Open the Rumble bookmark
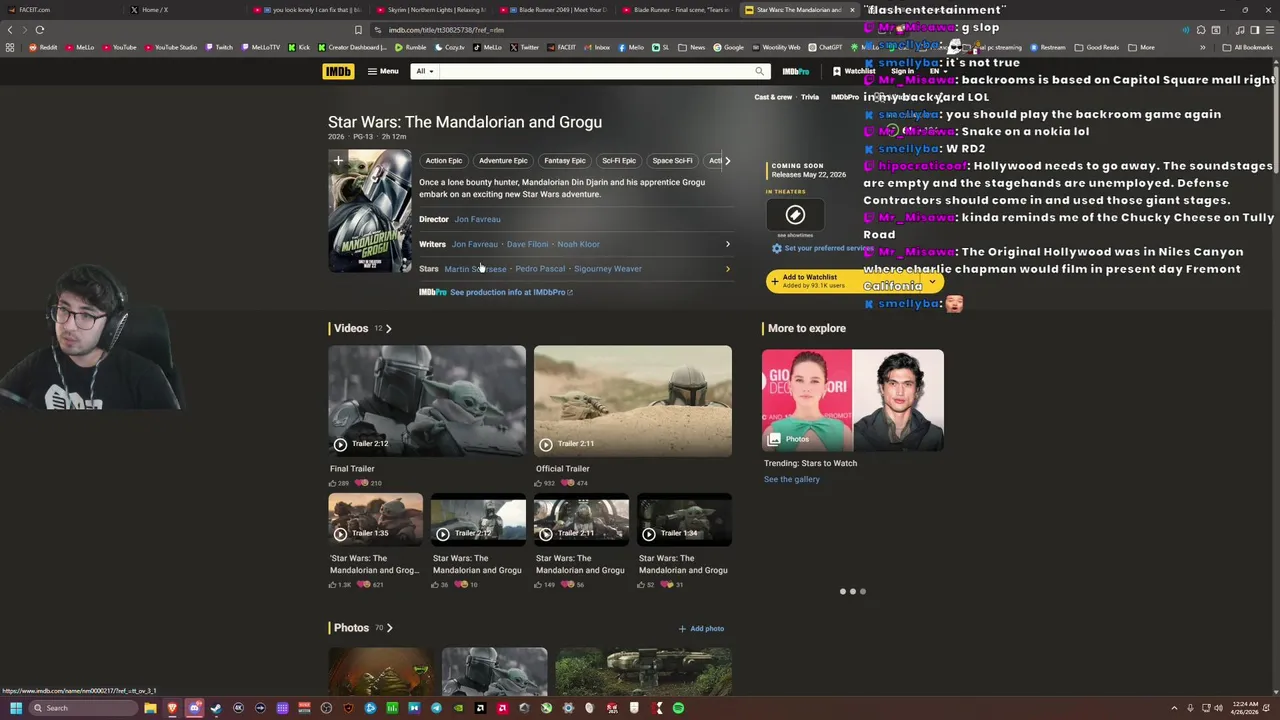Screen dimensions: 1280x720 coord(411,47)
